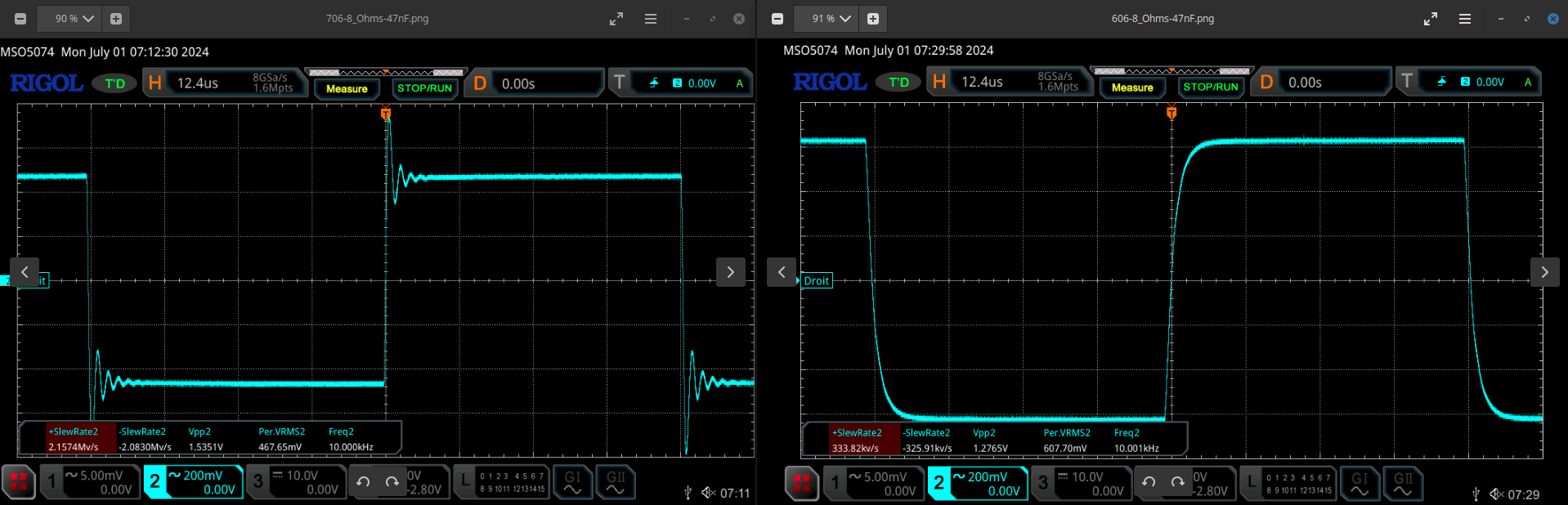Click the red grid menu icon, right scope
1568x505 pixels.
coord(801,483)
